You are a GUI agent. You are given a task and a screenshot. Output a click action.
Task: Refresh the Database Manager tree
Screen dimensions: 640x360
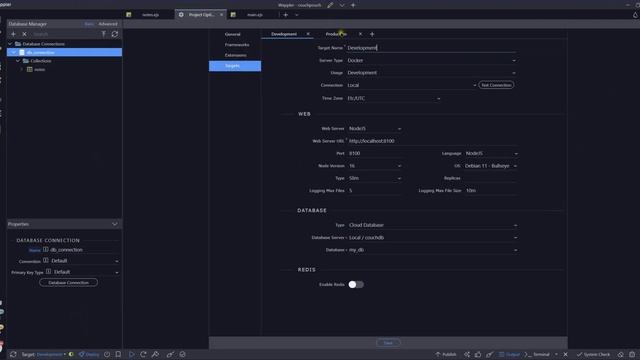coord(115,34)
